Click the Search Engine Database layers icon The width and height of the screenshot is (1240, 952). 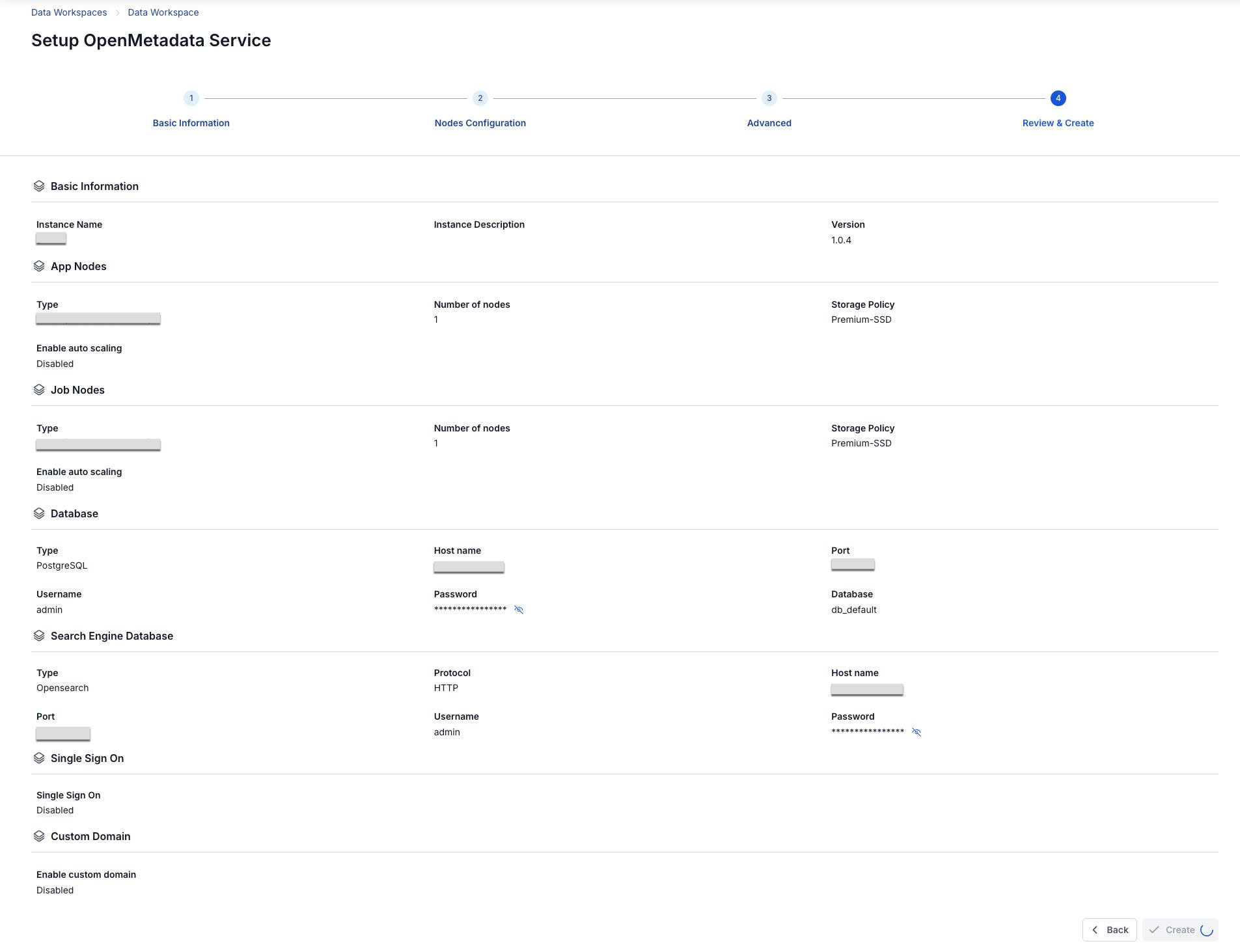coord(39,636)
